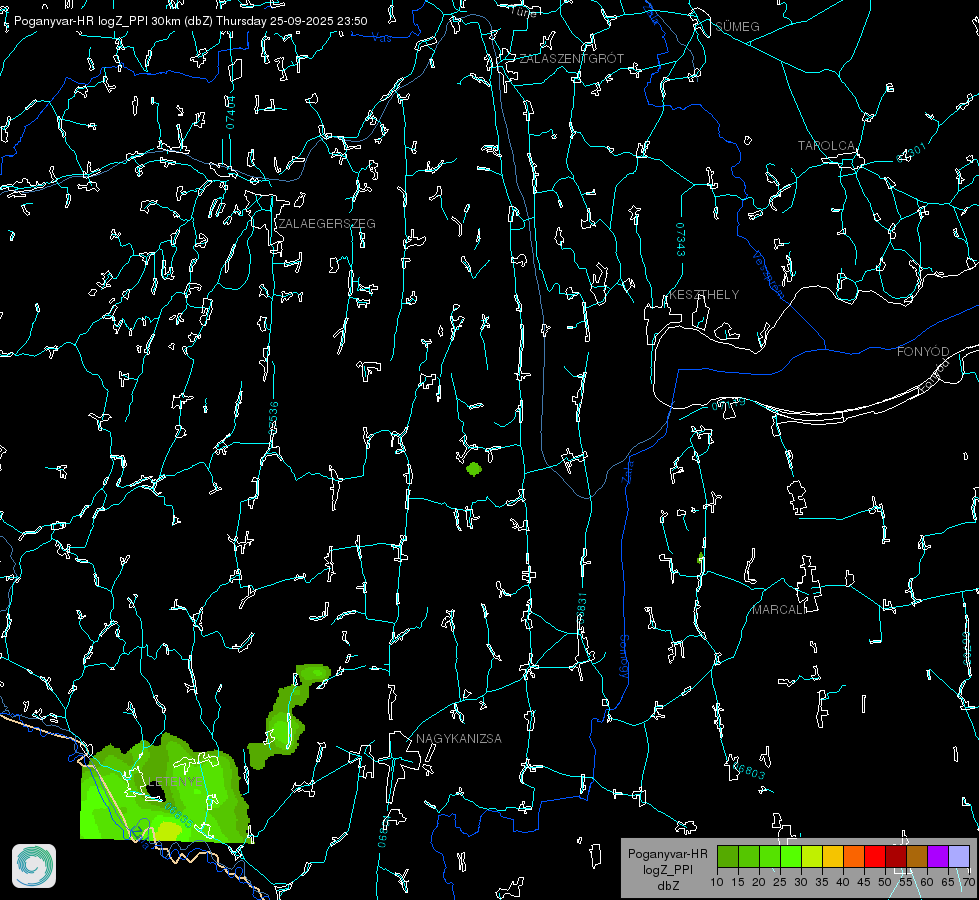Click the large radar echo over Letenye
The height and width of the screenshot is (900, 979).
[165, 787]
